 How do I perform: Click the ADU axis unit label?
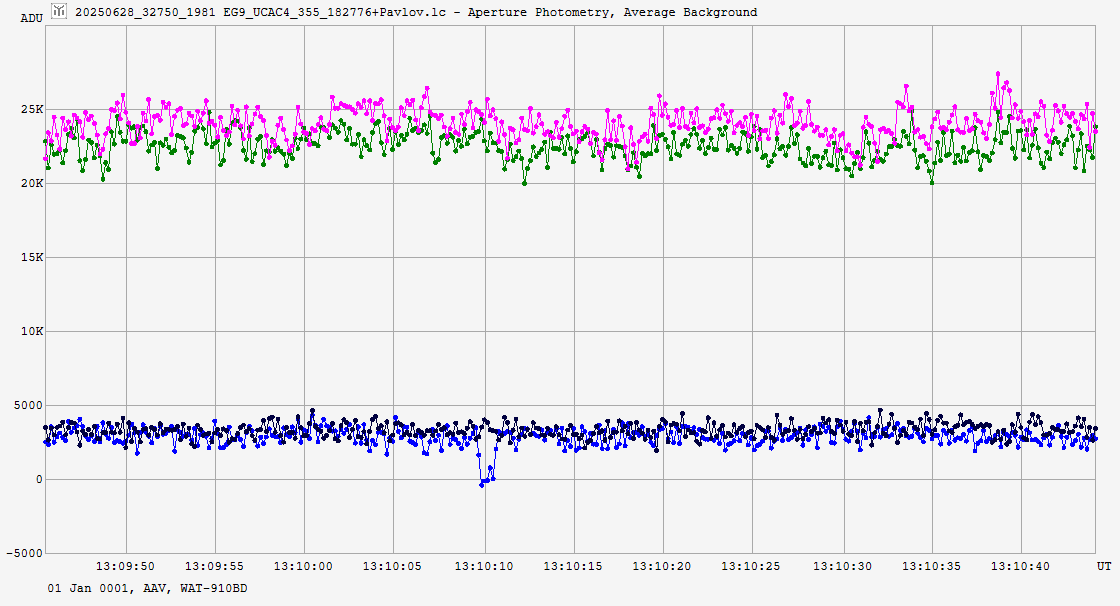32,18
